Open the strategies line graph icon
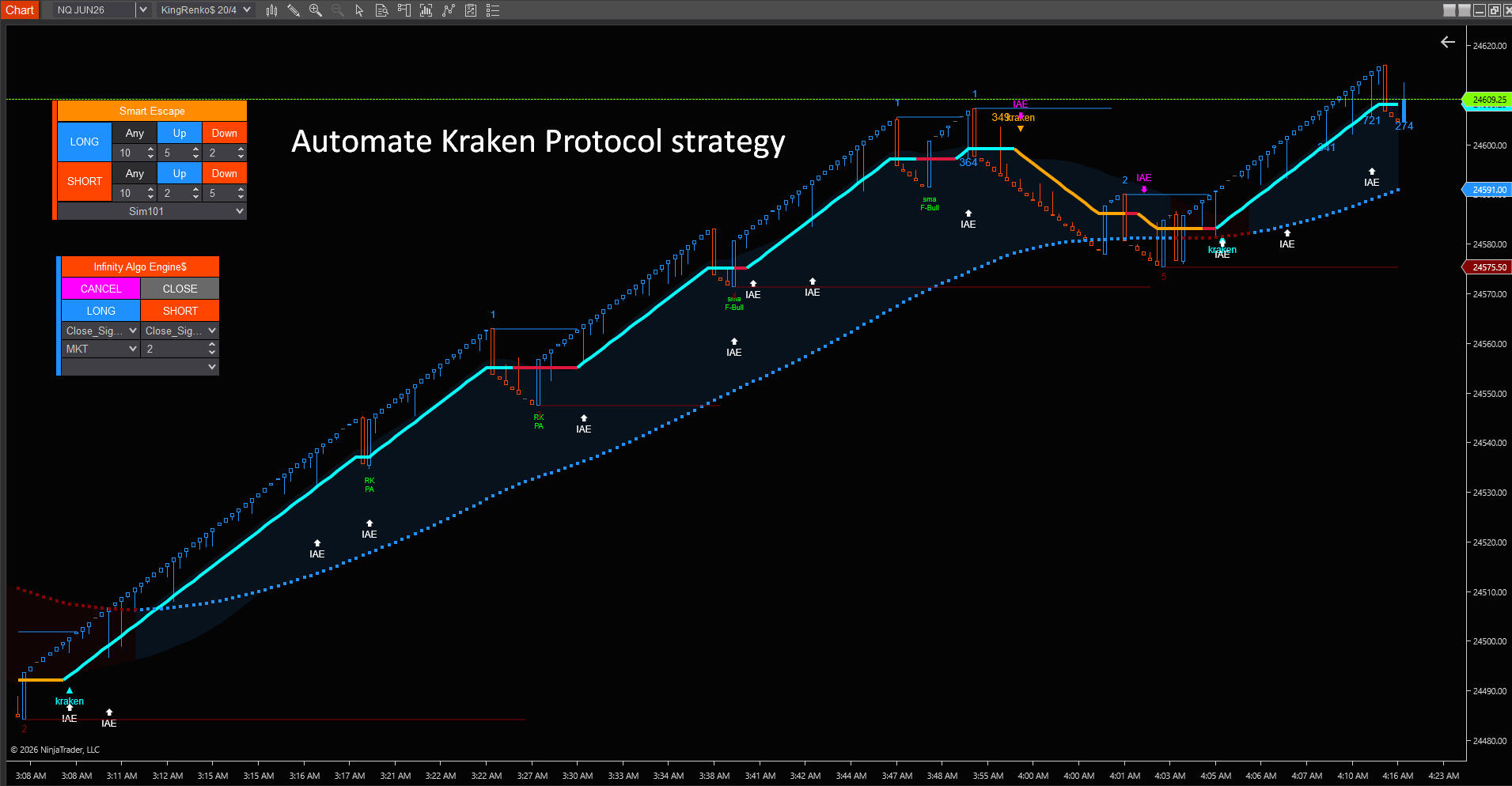This screenshot has width=1512, height=786. coord(449,10)
